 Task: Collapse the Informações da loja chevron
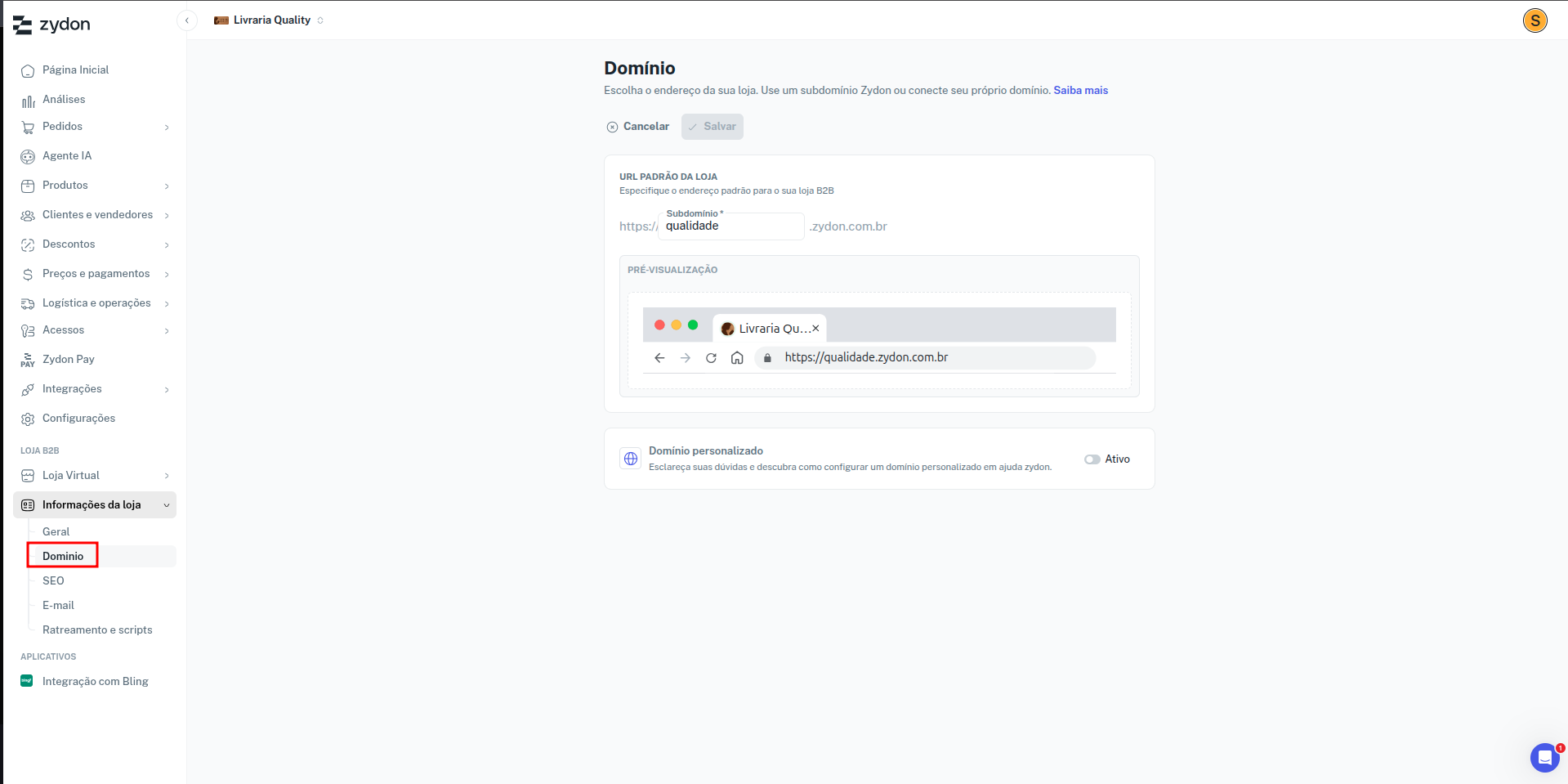167,505
